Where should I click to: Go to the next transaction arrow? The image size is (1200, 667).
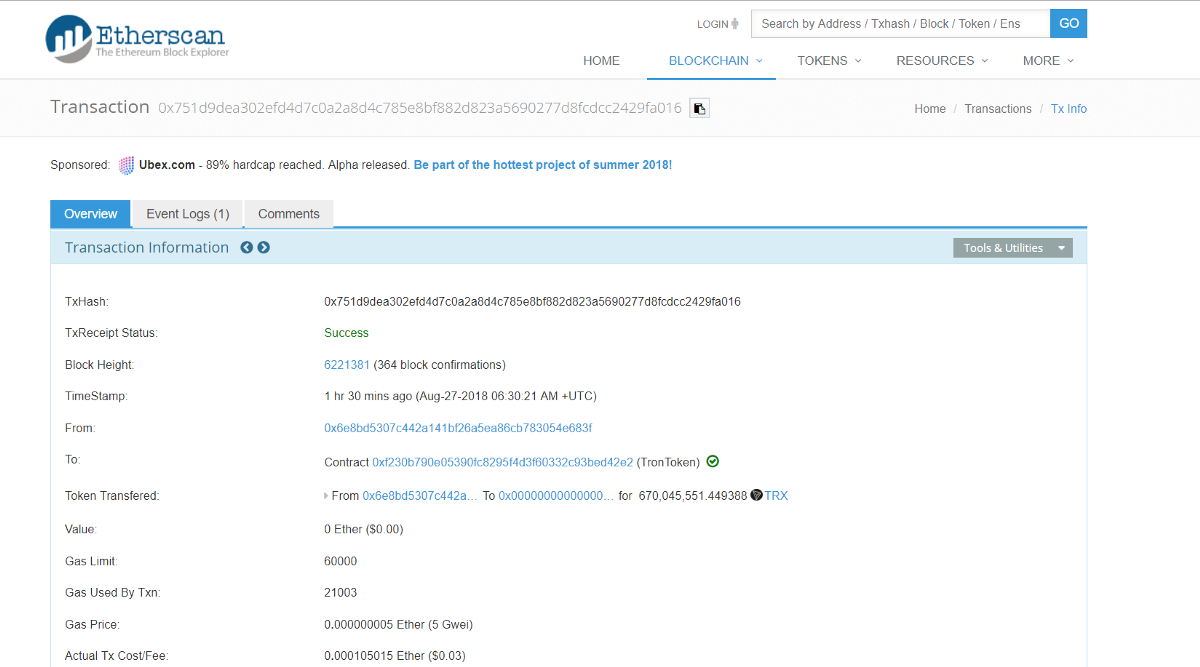point(264,247)
